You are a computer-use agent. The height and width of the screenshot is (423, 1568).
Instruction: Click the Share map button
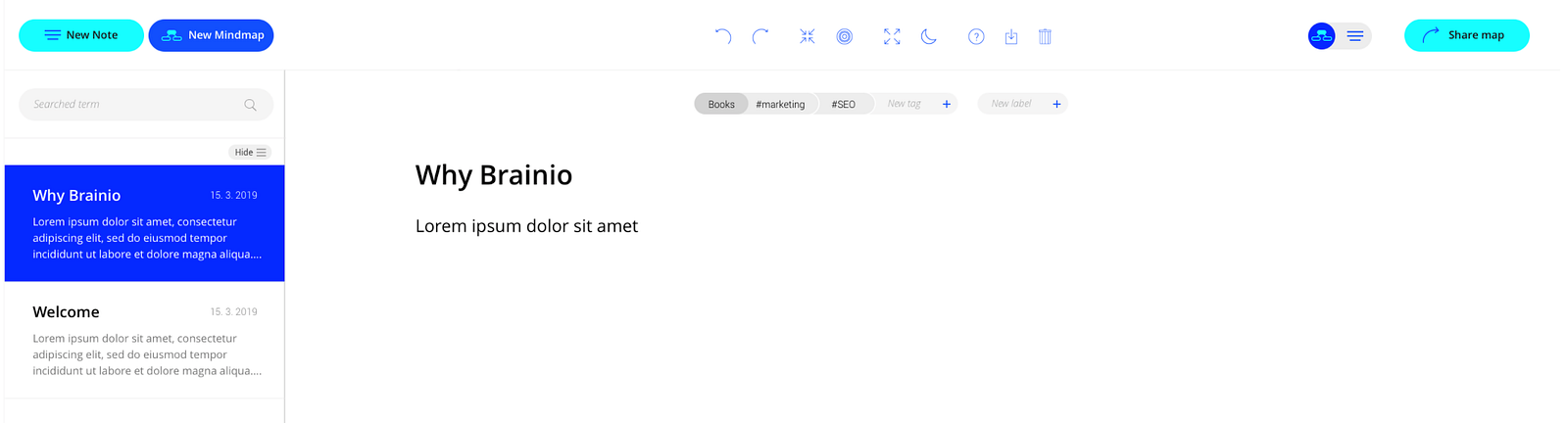pyautogui.click(x=1466, y=35)
